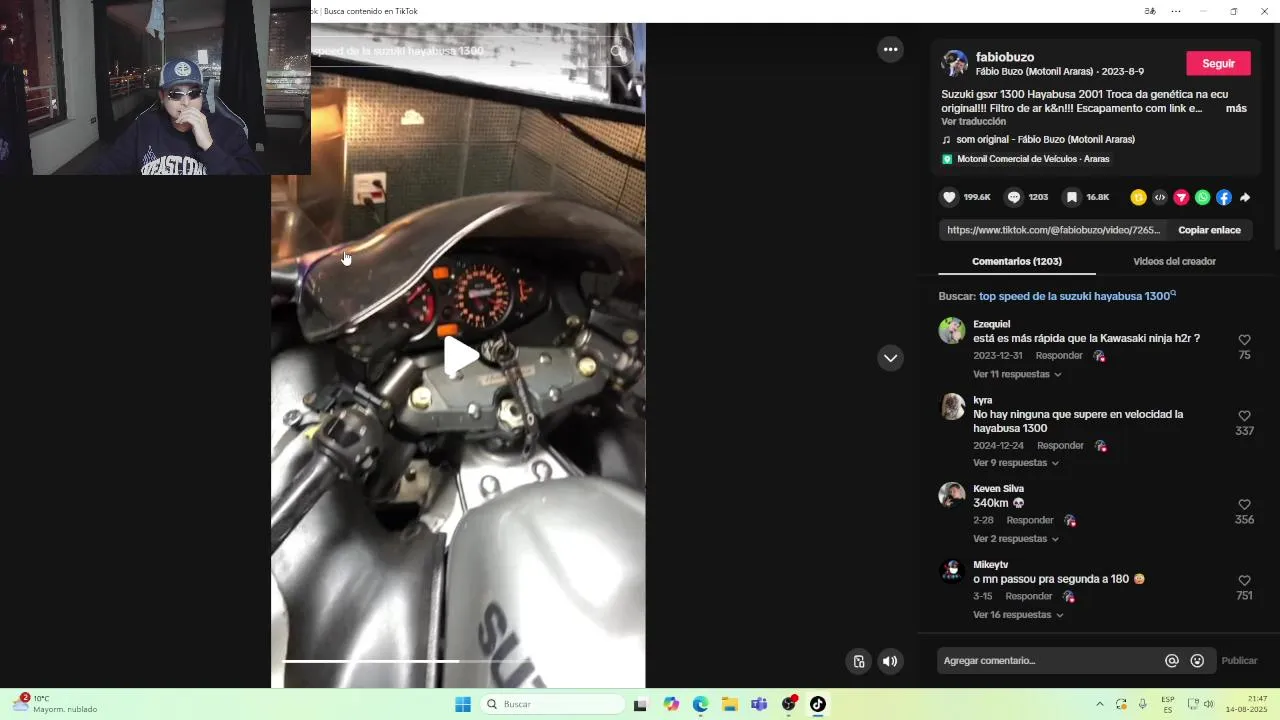
Task: Expand 'Ver 16 respuestas' under Mikeytv
Action: 1018,615
